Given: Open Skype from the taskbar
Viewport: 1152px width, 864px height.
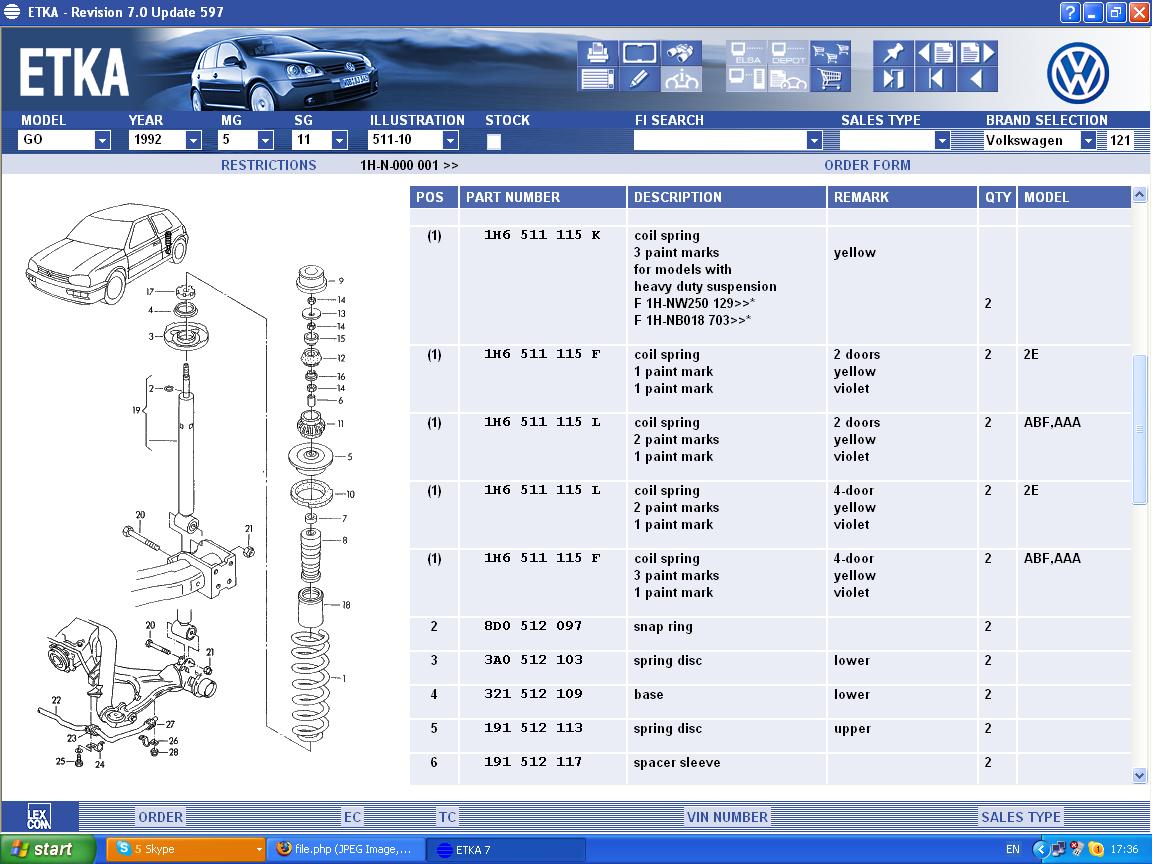Looking at the screenshot, I should 185,849.
